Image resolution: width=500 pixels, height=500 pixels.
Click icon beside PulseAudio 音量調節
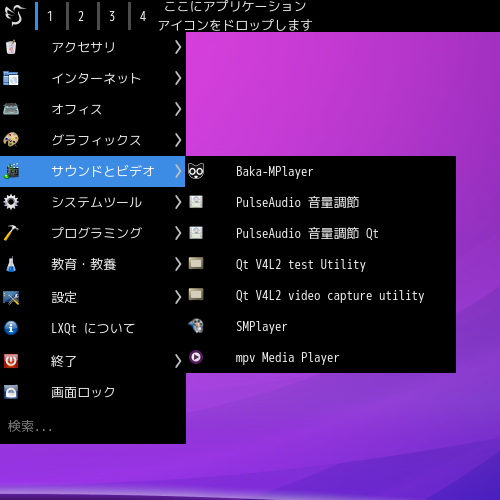[x=196, y=202]
